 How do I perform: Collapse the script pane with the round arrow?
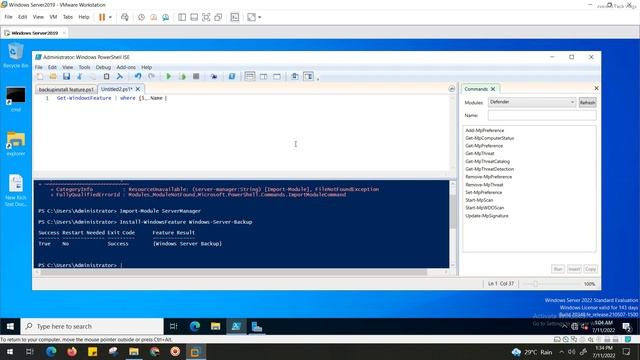[451, 89]
